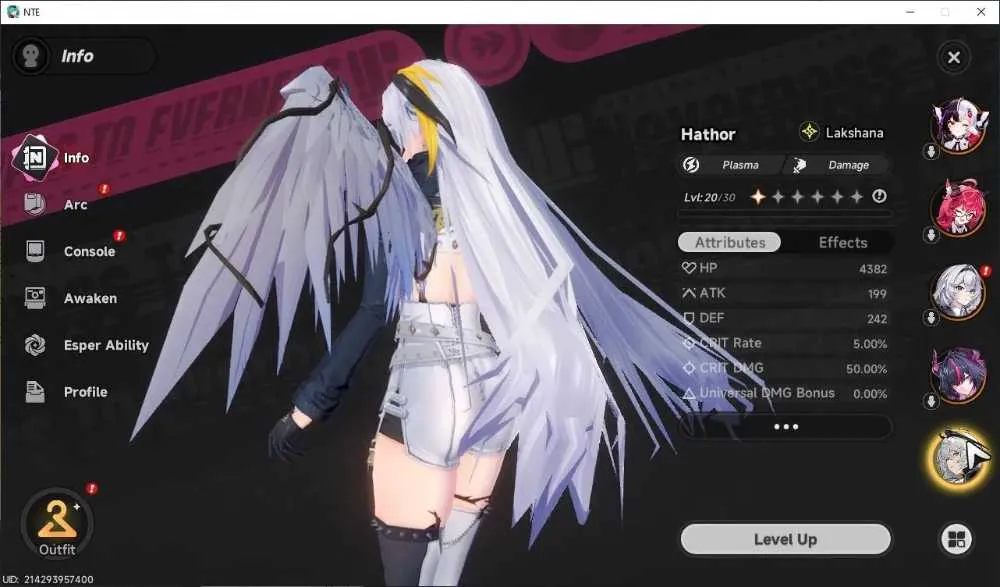Open the Outfit hanger button

coord(57,524)
